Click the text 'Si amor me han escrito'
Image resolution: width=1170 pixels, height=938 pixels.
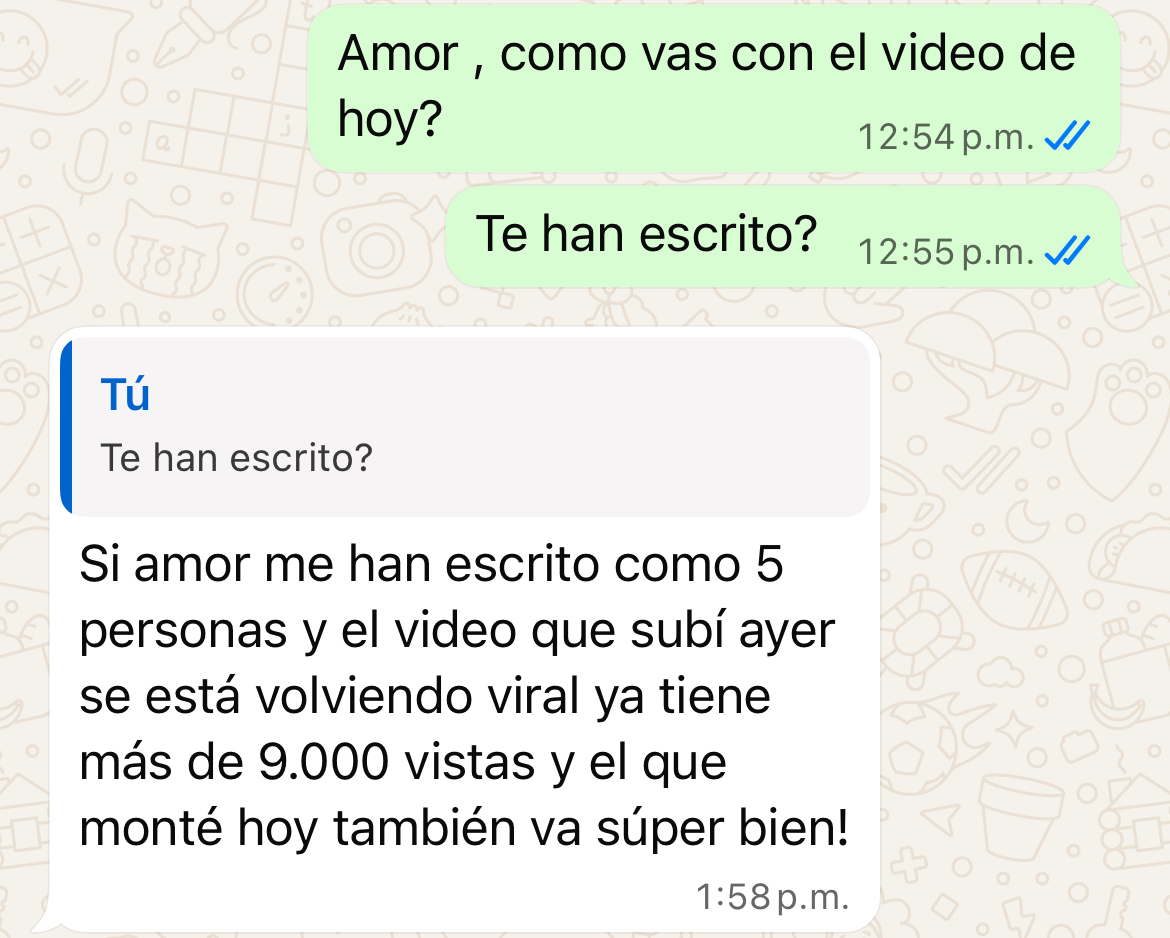[334, 563]
